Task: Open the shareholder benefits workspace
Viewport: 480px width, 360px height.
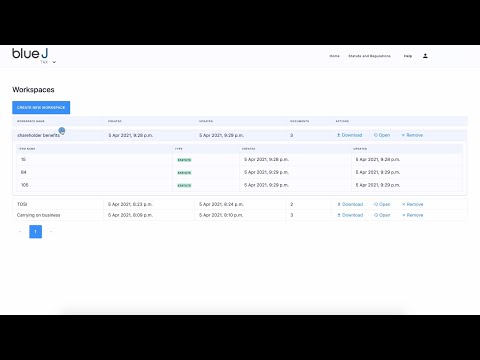Action: coord(382,135)
